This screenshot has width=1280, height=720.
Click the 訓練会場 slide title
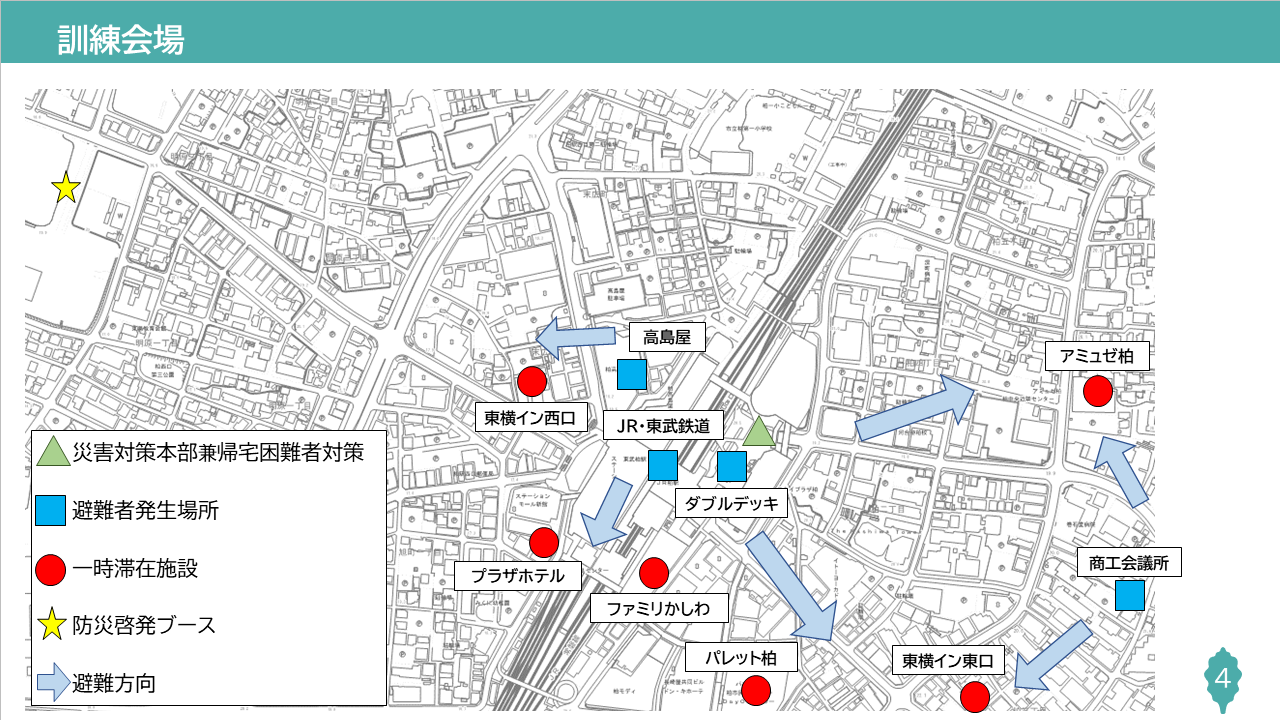pos(121,42)
